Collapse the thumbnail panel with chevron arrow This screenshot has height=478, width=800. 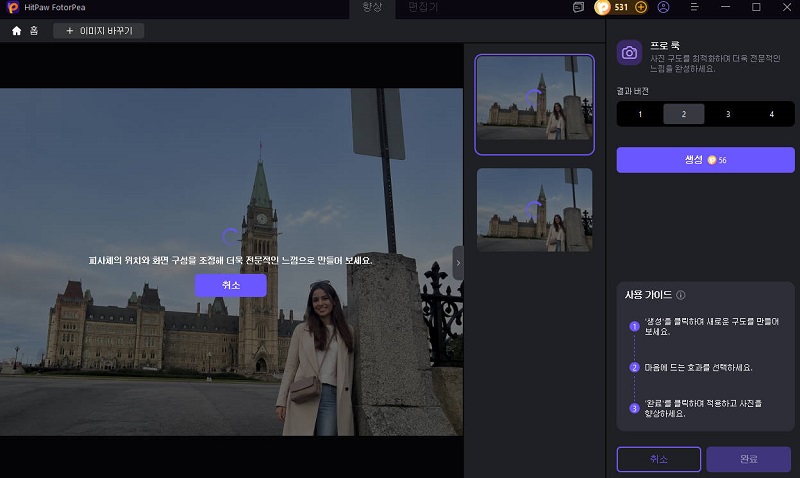click(458, 263)
